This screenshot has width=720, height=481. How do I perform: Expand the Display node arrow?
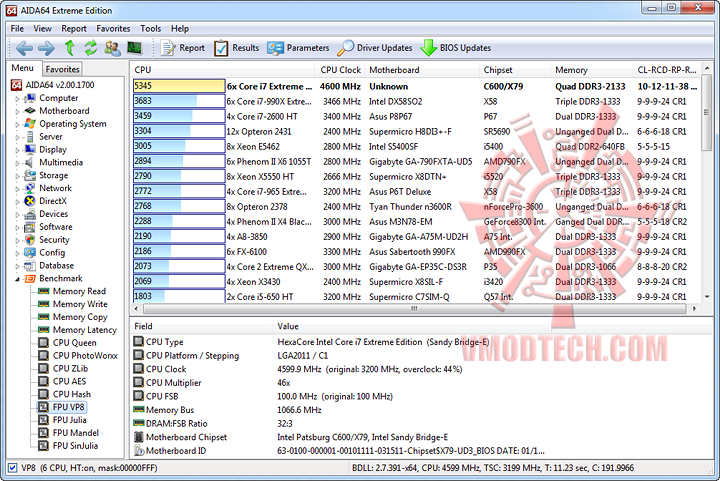pyautogui.click(x=17, y=150)
